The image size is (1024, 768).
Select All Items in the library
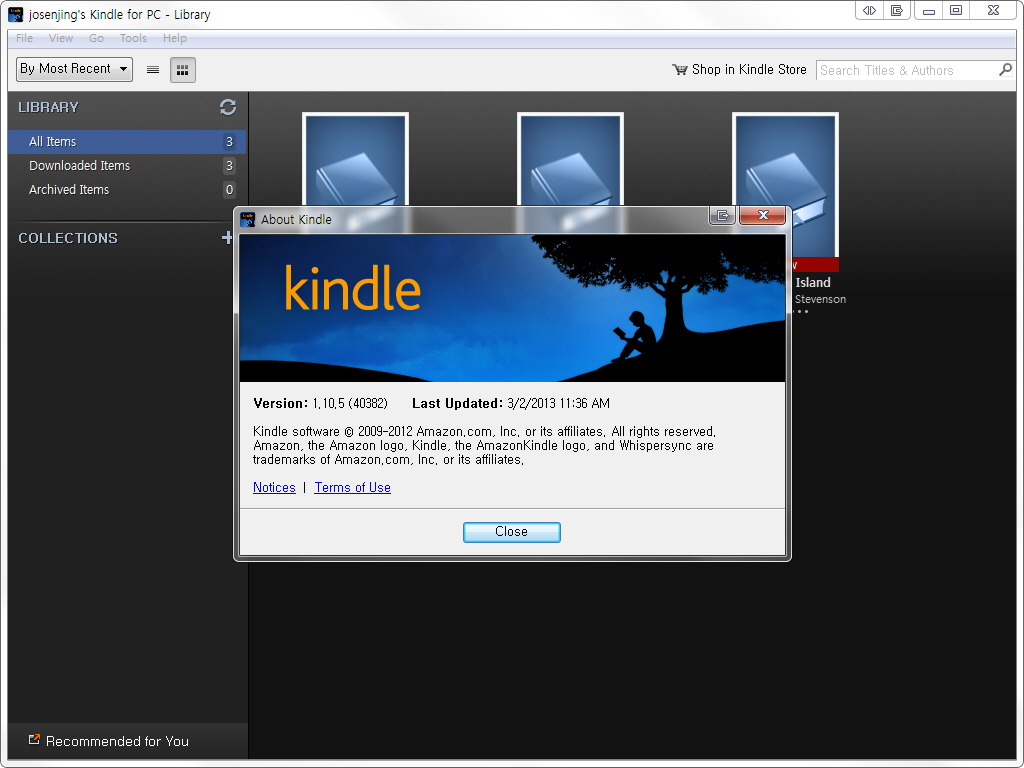tap(127, 142)
